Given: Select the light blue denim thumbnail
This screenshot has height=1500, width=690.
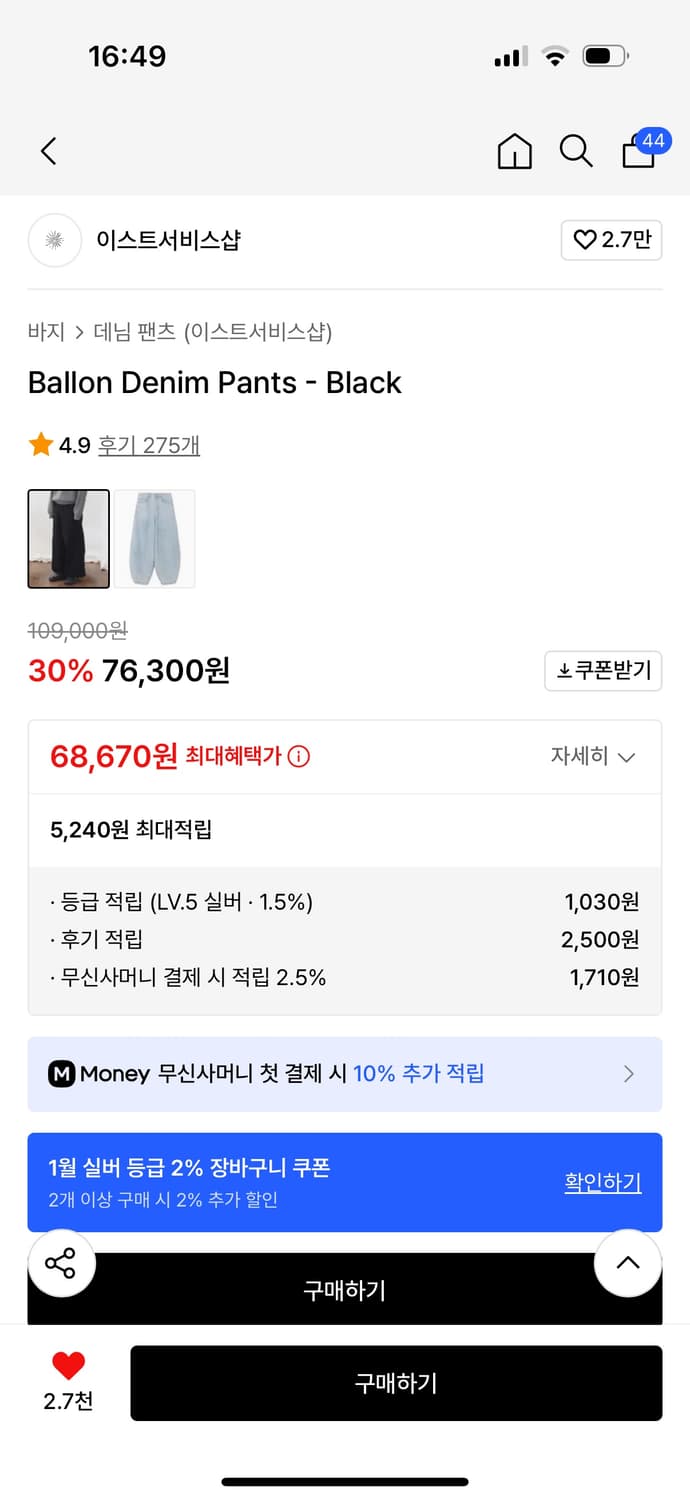Looking at the screenshot, I should pos(154,538).
